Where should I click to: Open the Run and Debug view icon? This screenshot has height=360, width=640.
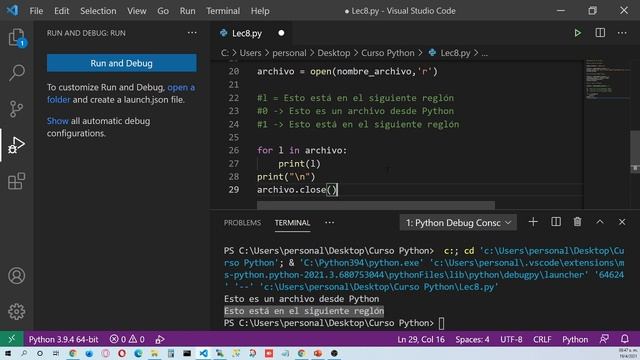[16, 145]
